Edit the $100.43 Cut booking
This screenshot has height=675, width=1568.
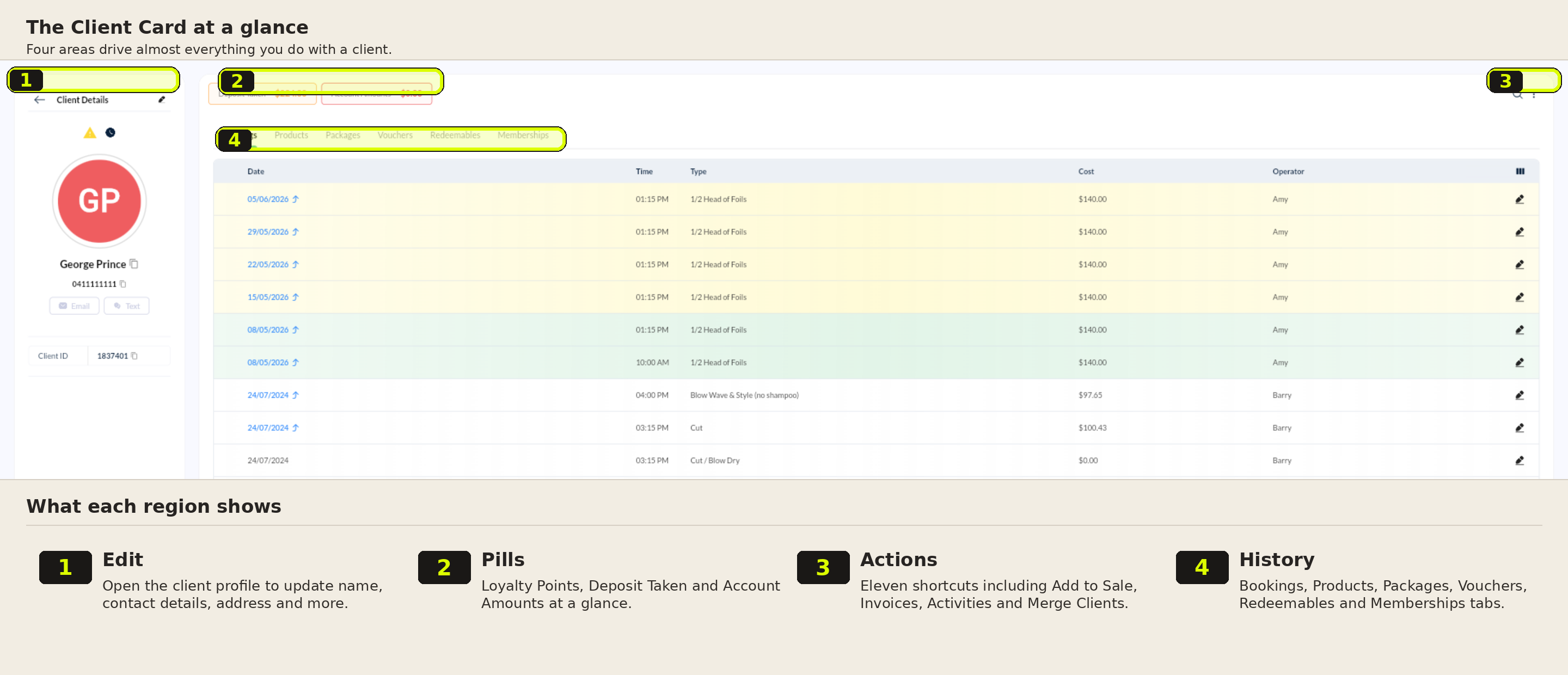click(x=1520, y=428)
